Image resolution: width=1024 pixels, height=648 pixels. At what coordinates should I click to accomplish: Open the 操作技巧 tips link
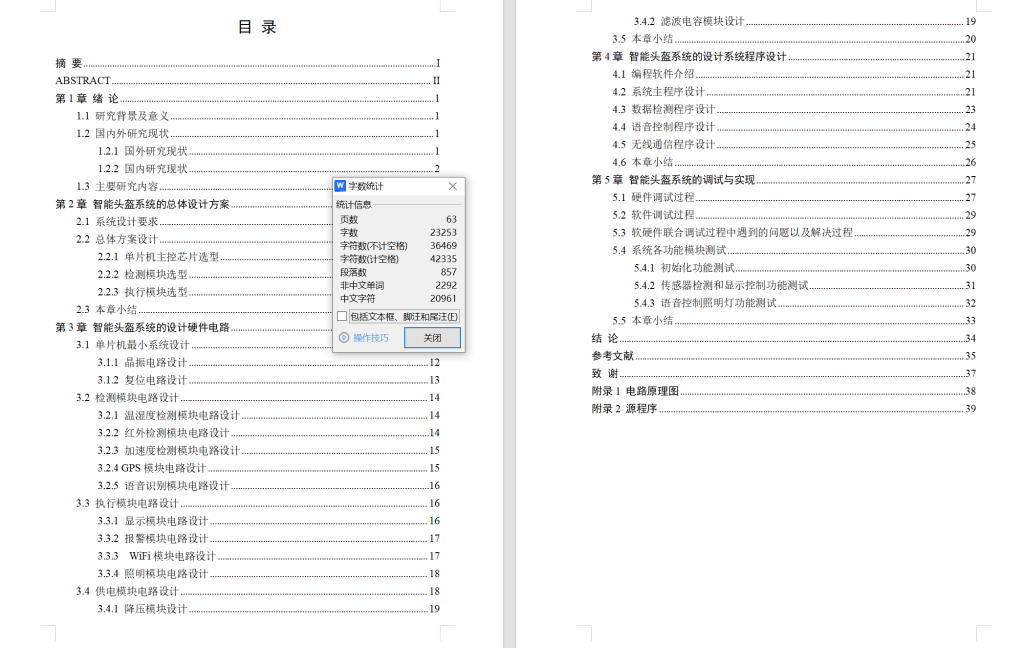coord(372,337)
